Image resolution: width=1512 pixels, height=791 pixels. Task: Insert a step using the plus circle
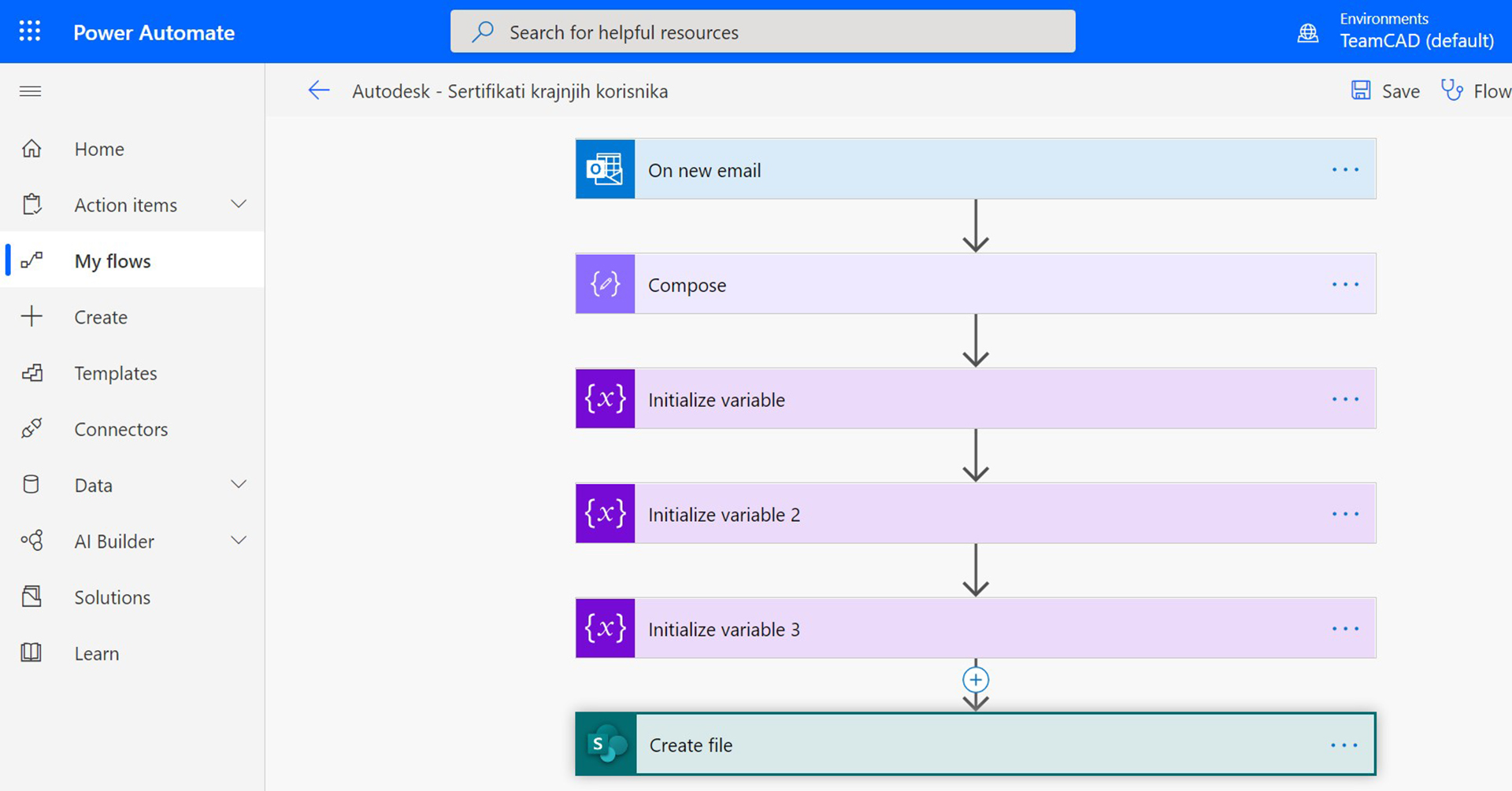(x=976, y=679)
